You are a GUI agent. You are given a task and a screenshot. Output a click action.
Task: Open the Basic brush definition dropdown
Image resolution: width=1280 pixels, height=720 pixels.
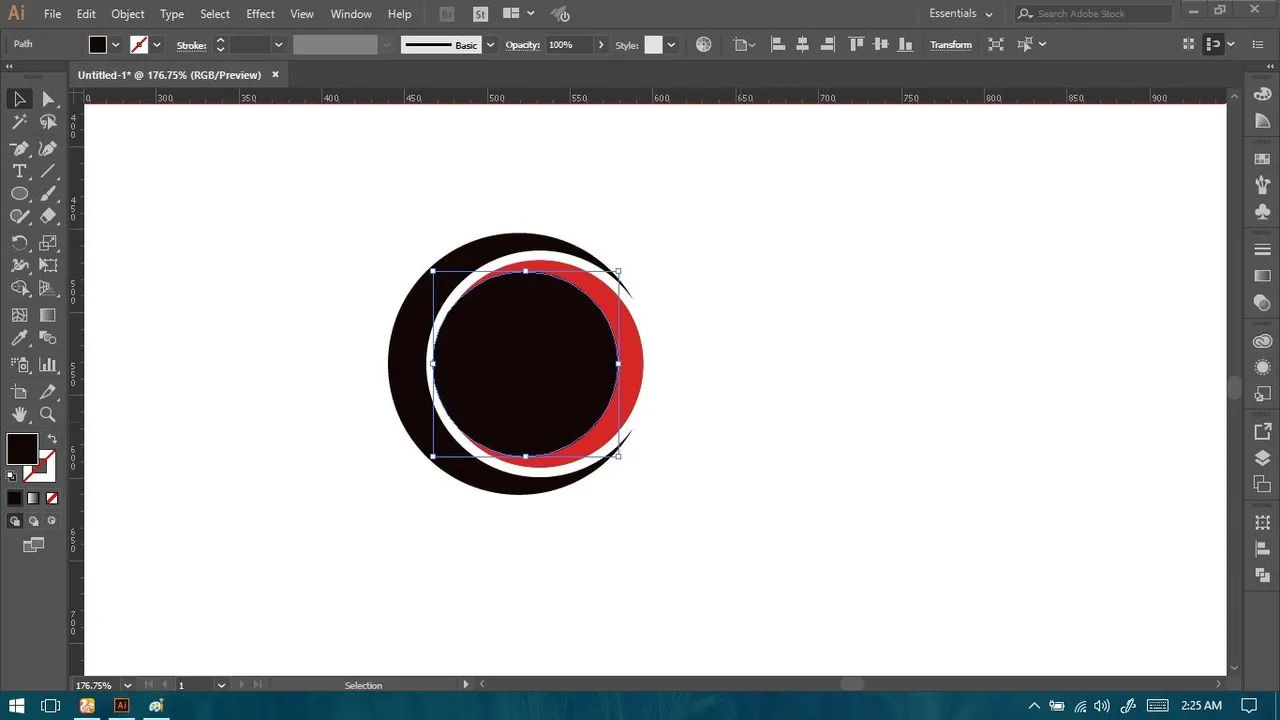490,45
